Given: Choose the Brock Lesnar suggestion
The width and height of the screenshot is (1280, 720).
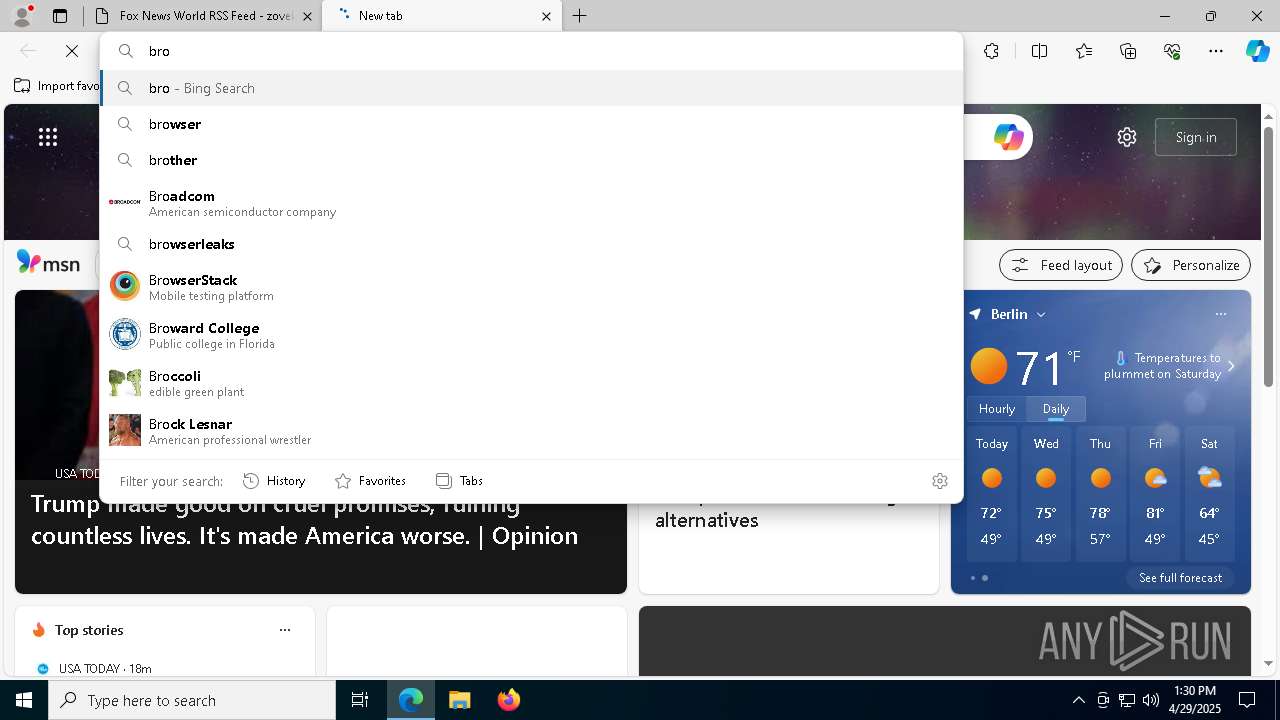Looking at the screenshot, I should (532, 431).
